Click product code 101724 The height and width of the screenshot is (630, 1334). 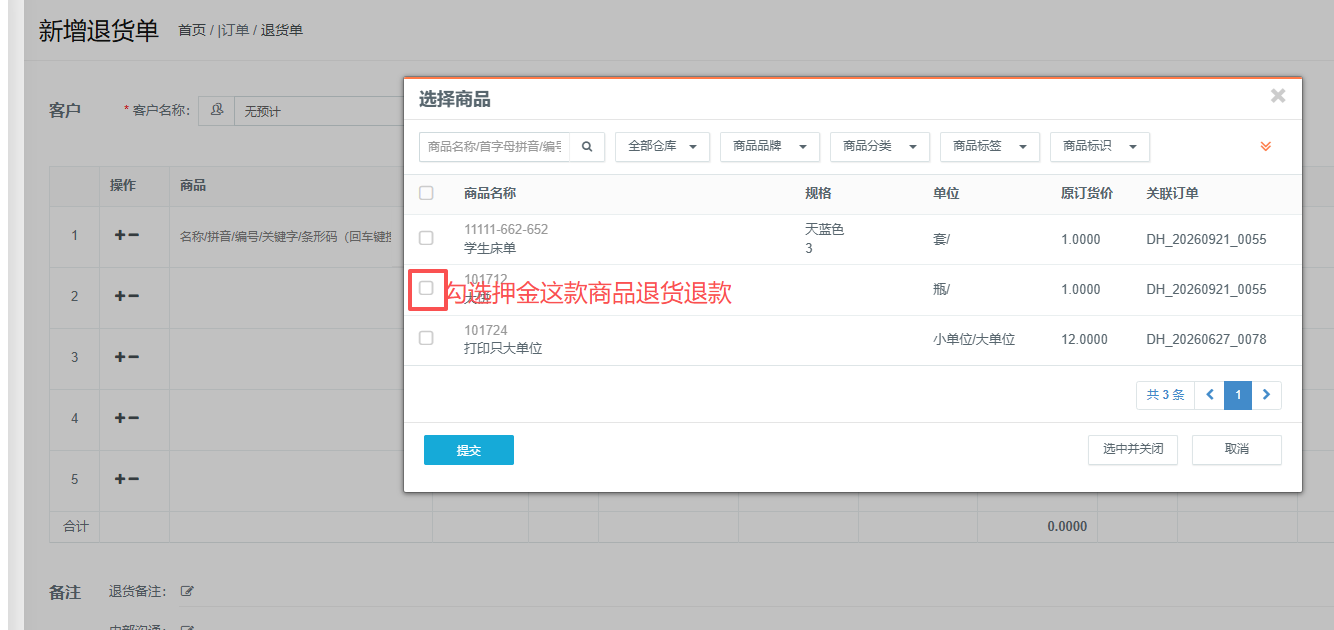pos(486,330)
